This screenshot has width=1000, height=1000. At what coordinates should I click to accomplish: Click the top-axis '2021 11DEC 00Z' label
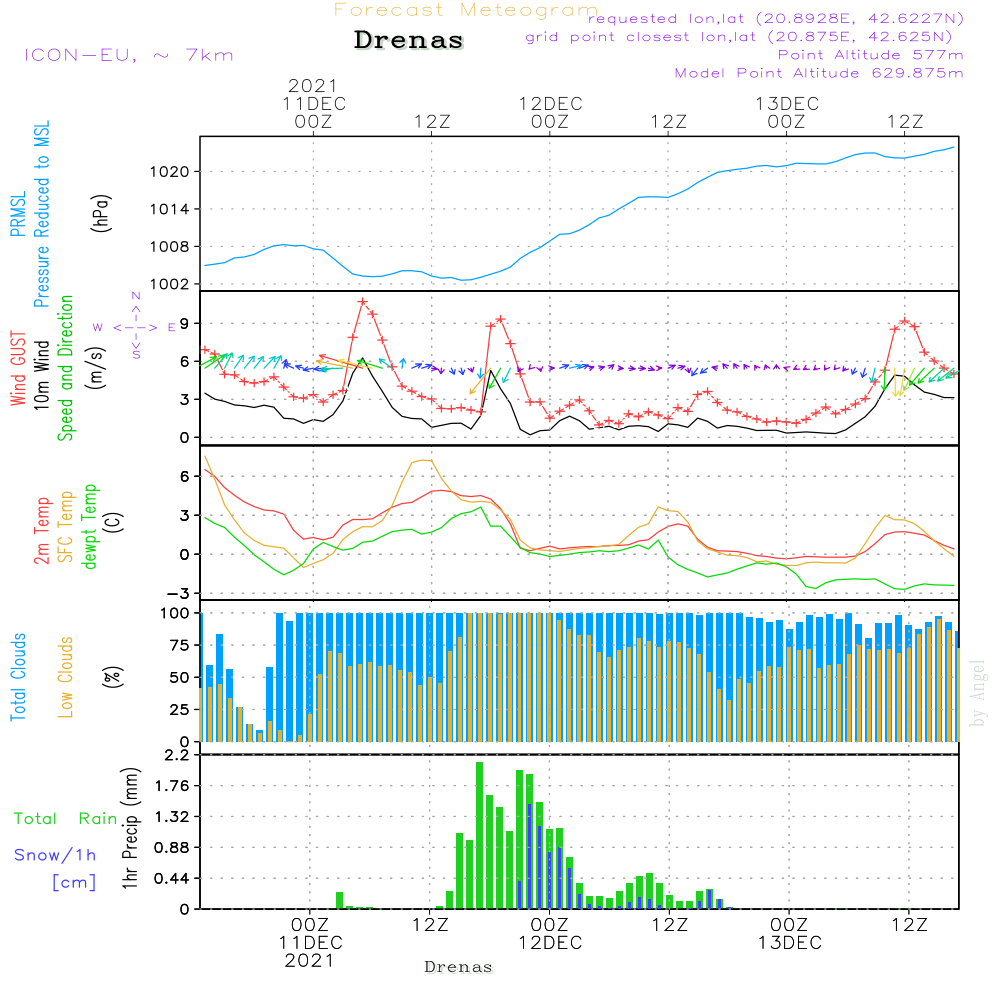pyautogui.click(x=313, y=103)
